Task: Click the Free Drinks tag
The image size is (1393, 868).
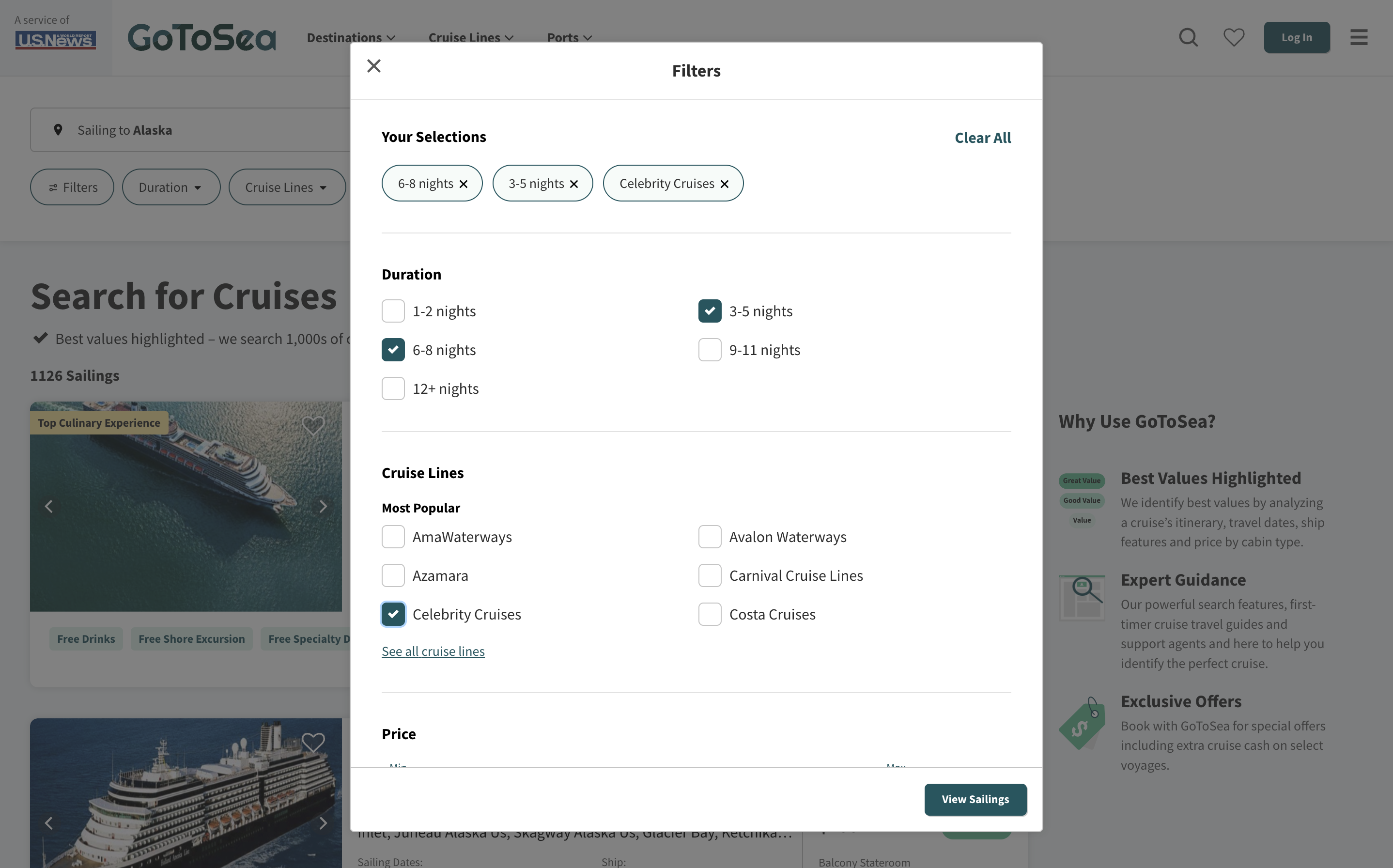Action: 86,639
